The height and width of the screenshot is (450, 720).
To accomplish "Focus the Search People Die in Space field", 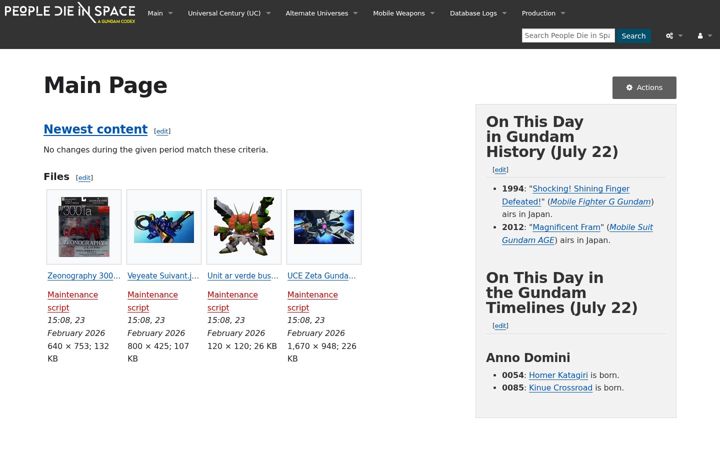I will 568,35.
